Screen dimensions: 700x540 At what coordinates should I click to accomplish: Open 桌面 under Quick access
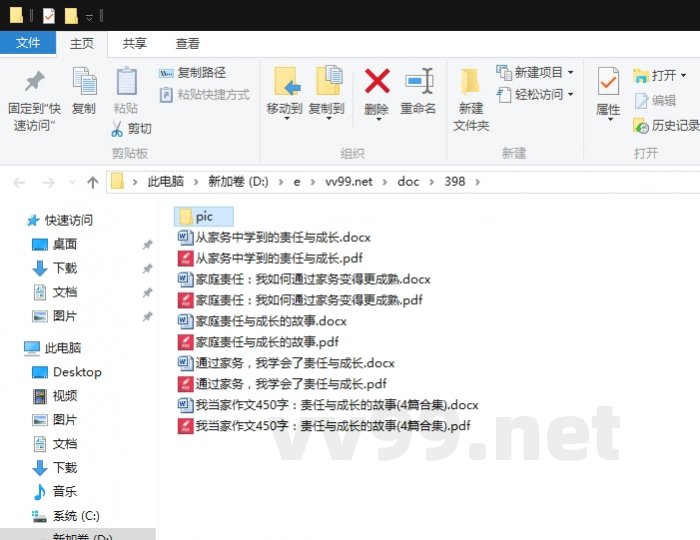click(x=54, y=244)
